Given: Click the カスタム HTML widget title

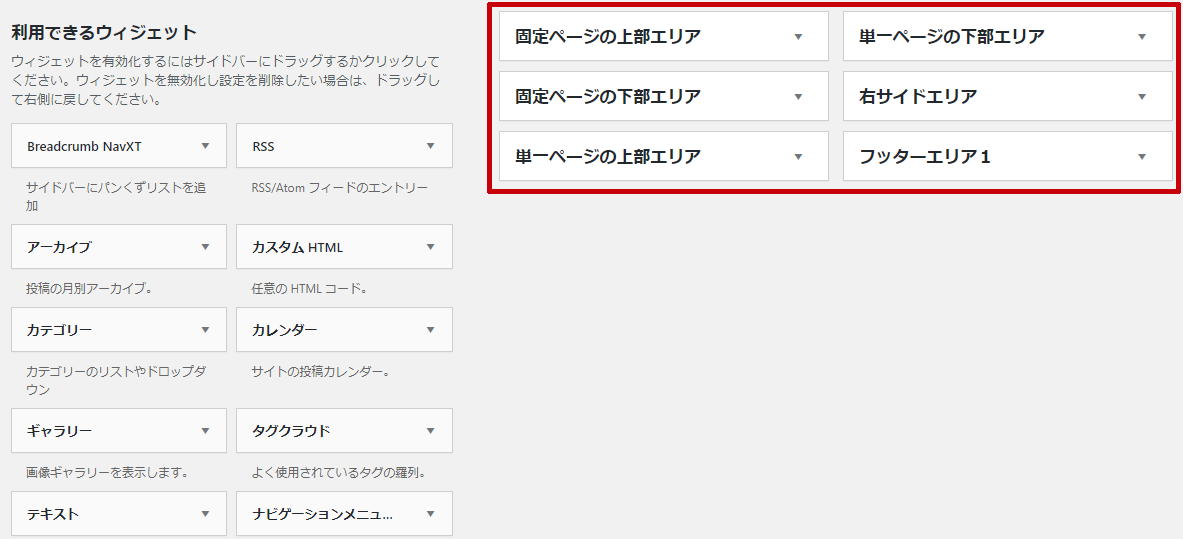Looking at the screenshot, I should (x=297, y=247).
